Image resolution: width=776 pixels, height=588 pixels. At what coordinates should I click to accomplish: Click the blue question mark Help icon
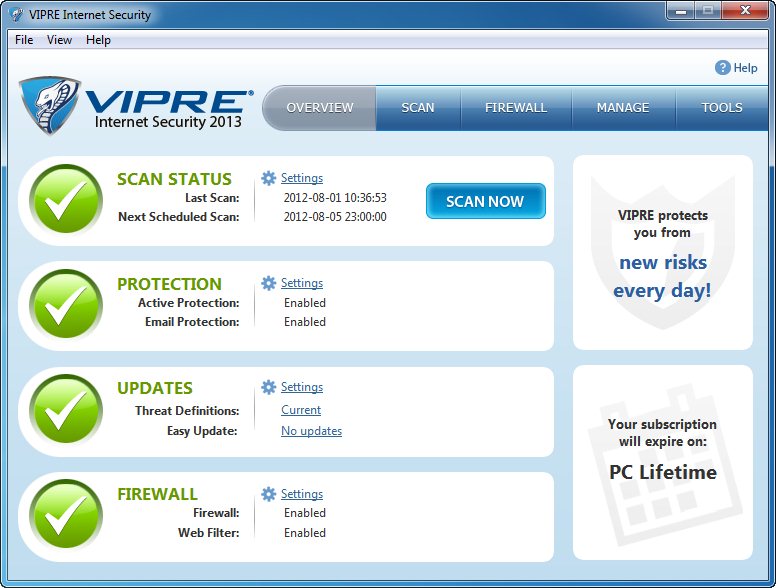[x=723, y=68]
